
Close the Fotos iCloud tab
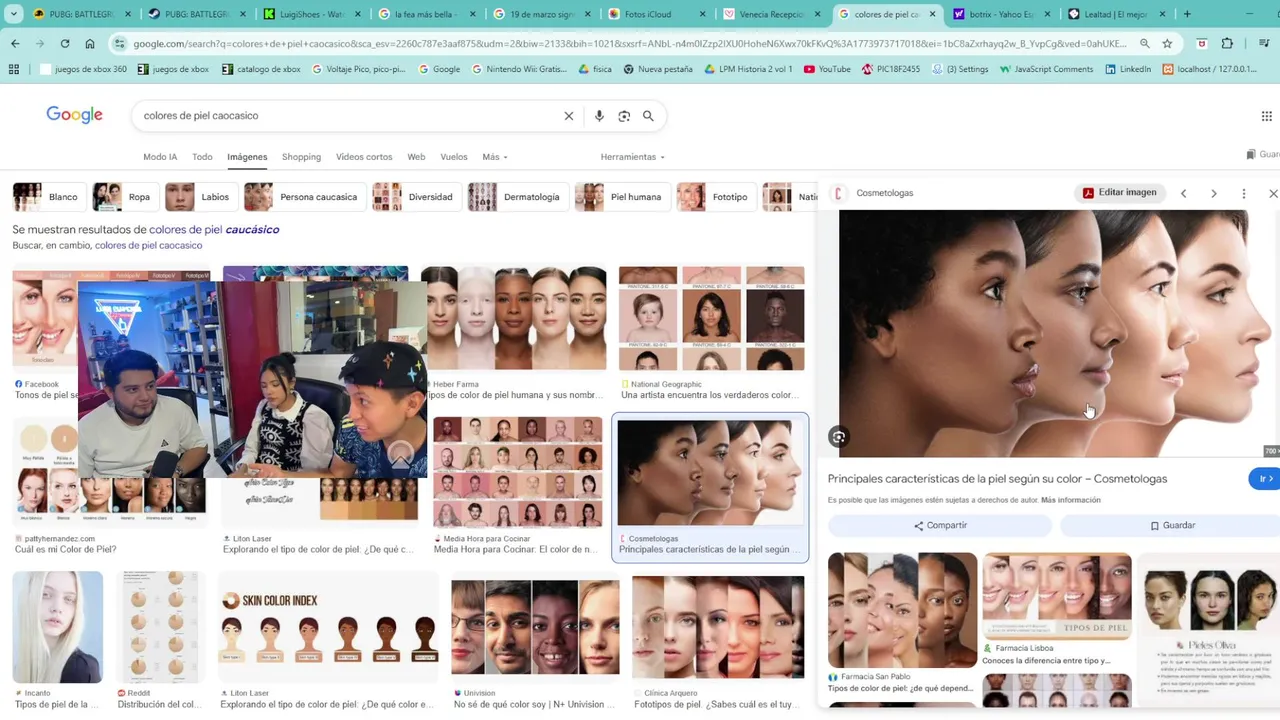702,14
